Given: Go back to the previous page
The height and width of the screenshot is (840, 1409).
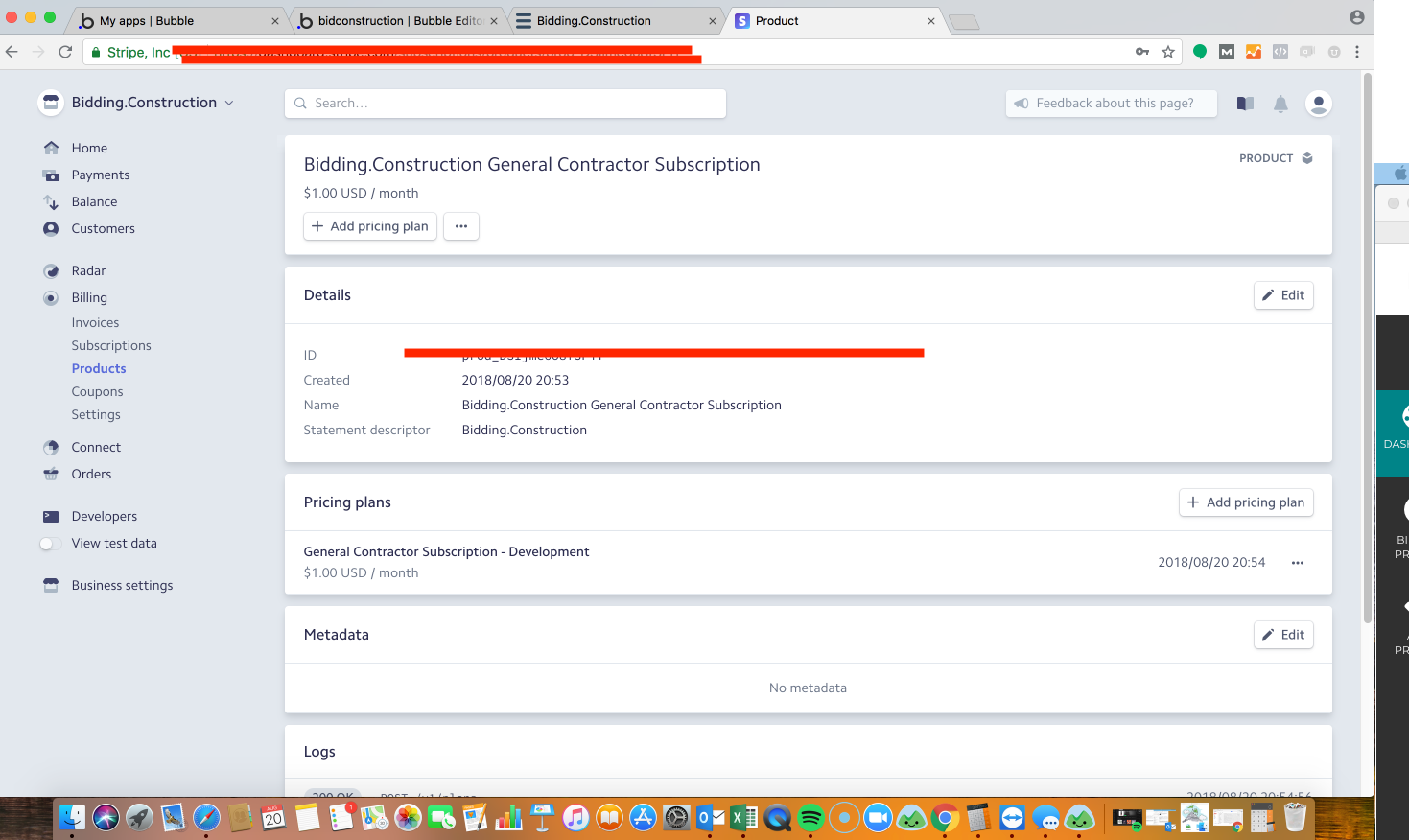Looking at the screenshot, I should pos(12,52).
